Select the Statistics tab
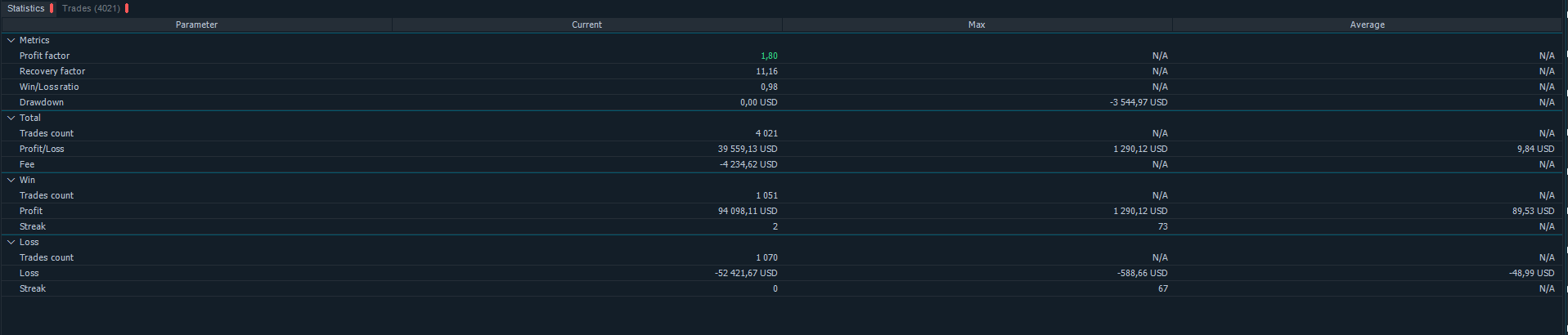The height and width of the screenshot is (335, 1568). [x=26, y=8]
